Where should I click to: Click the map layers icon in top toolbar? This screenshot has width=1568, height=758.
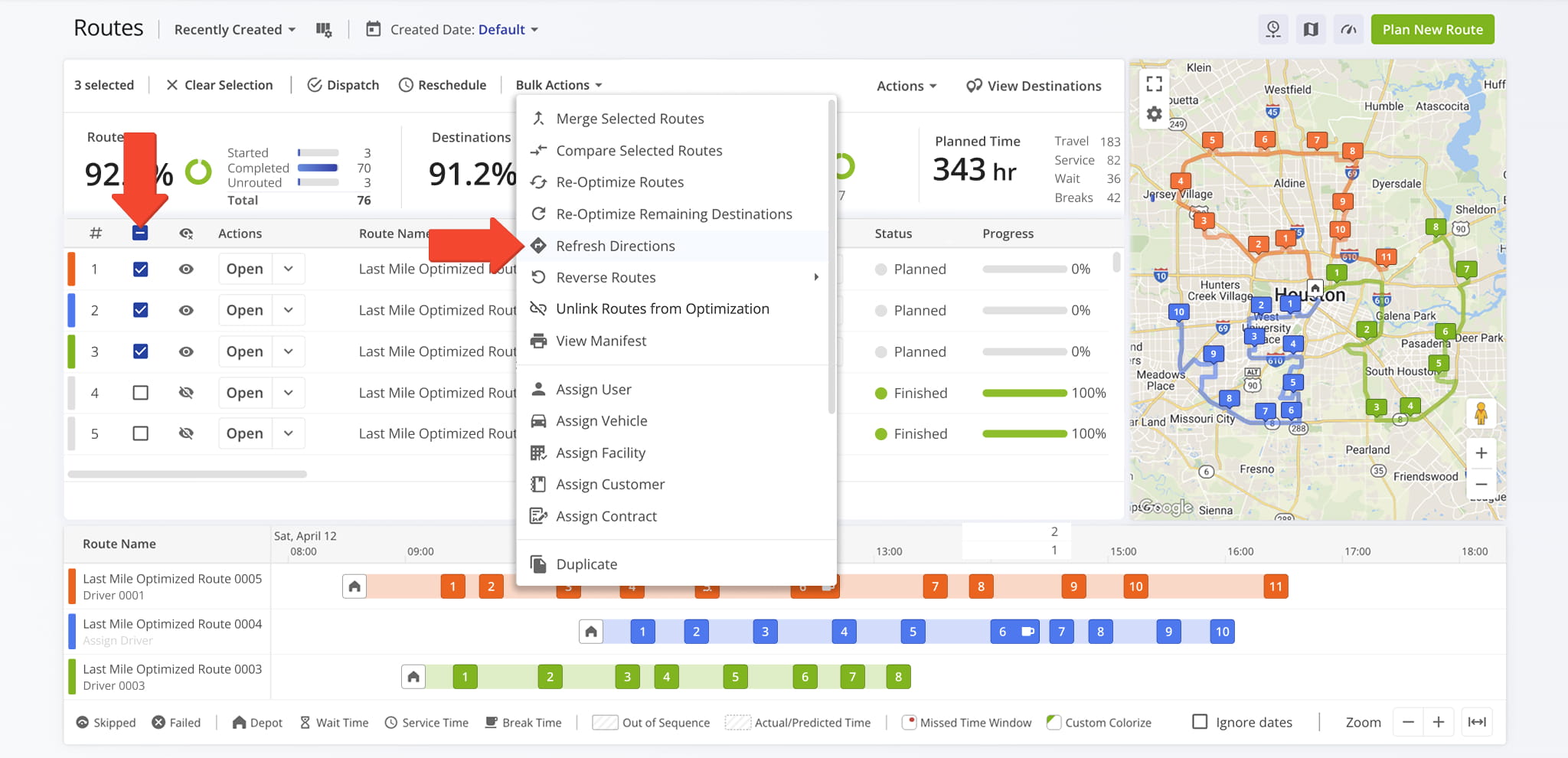[x=1311, y=30]
